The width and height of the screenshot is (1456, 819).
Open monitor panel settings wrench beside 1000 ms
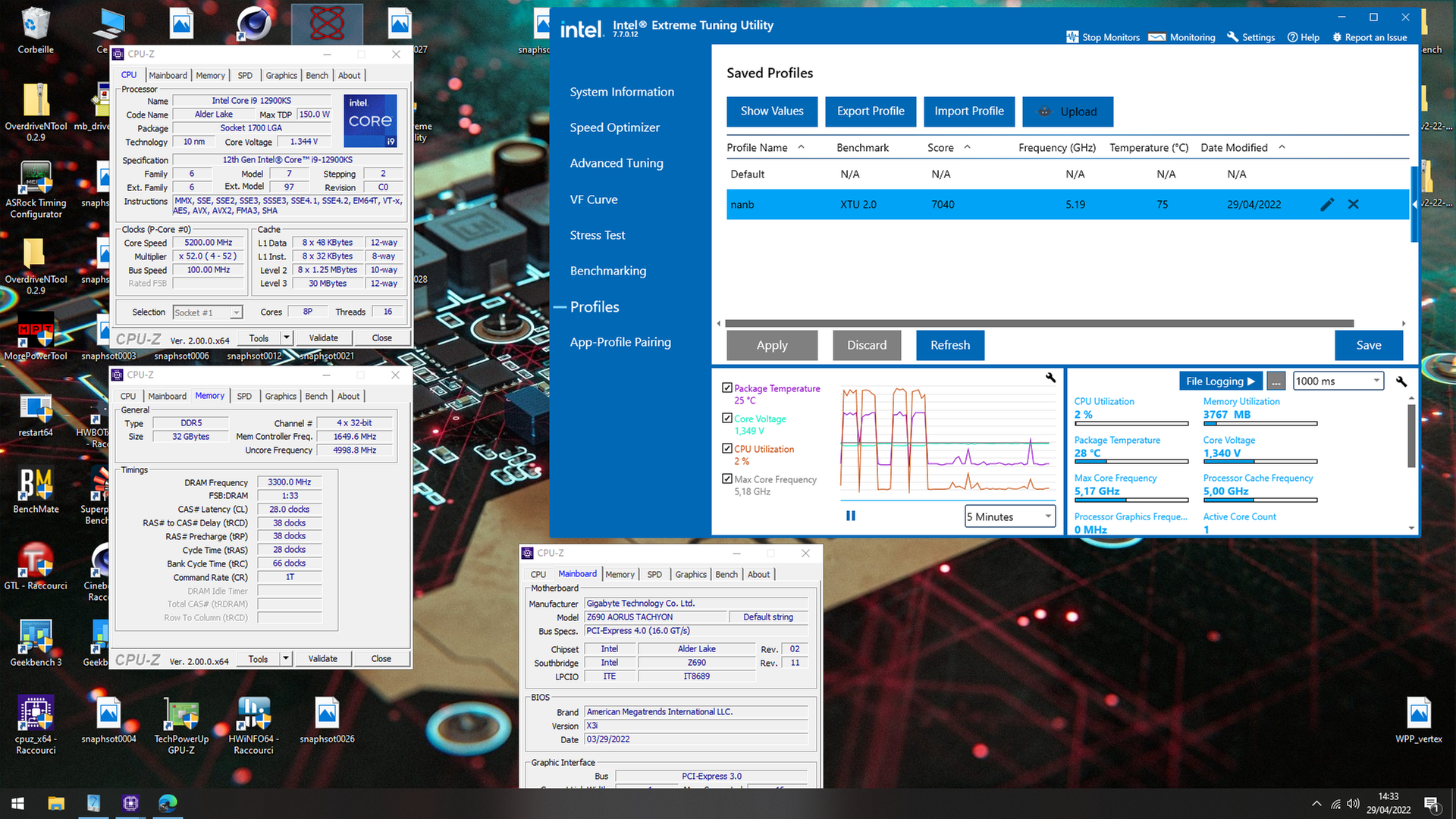tap(1401, 381)
